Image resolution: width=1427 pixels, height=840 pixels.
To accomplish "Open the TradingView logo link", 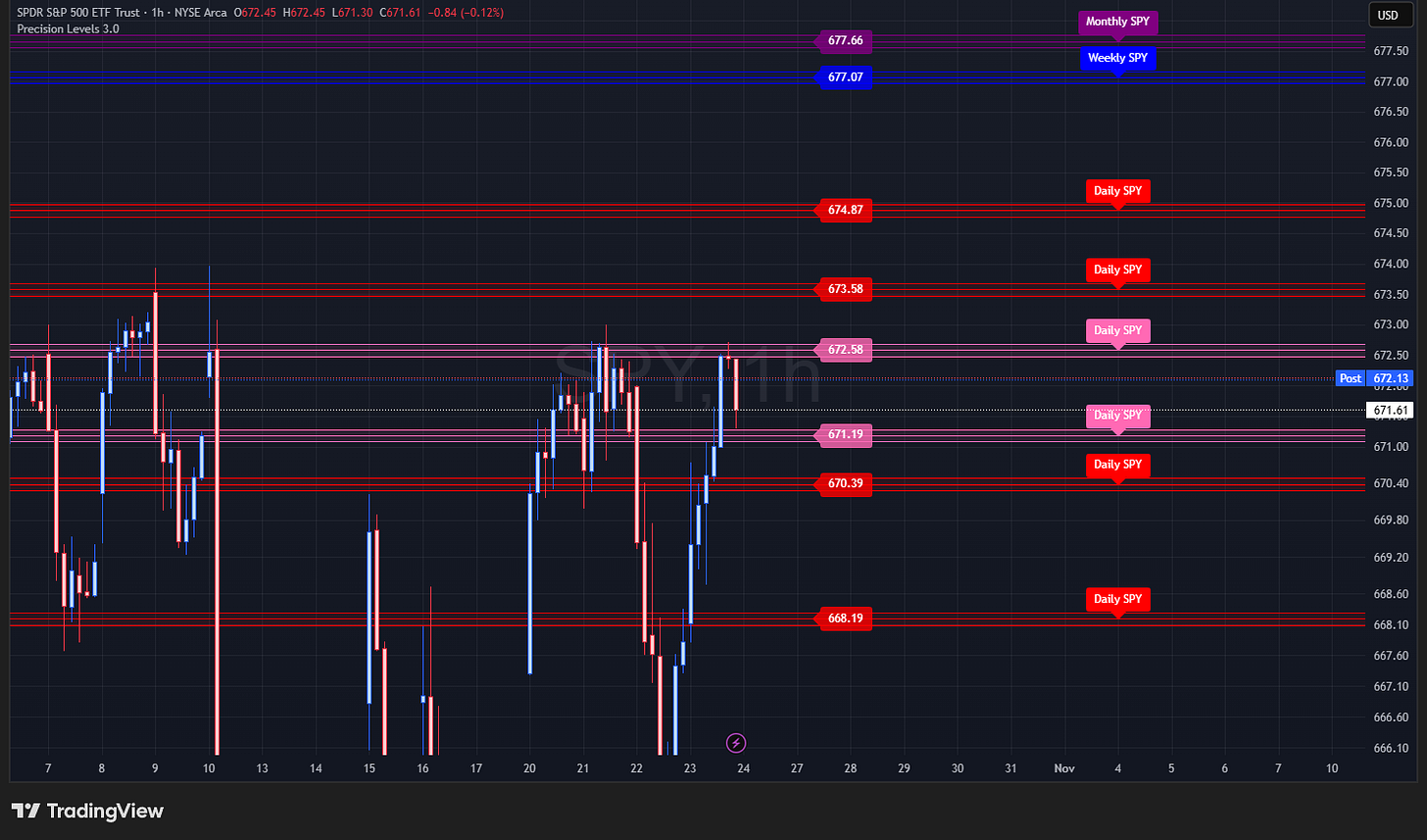I will pos(87,811).
